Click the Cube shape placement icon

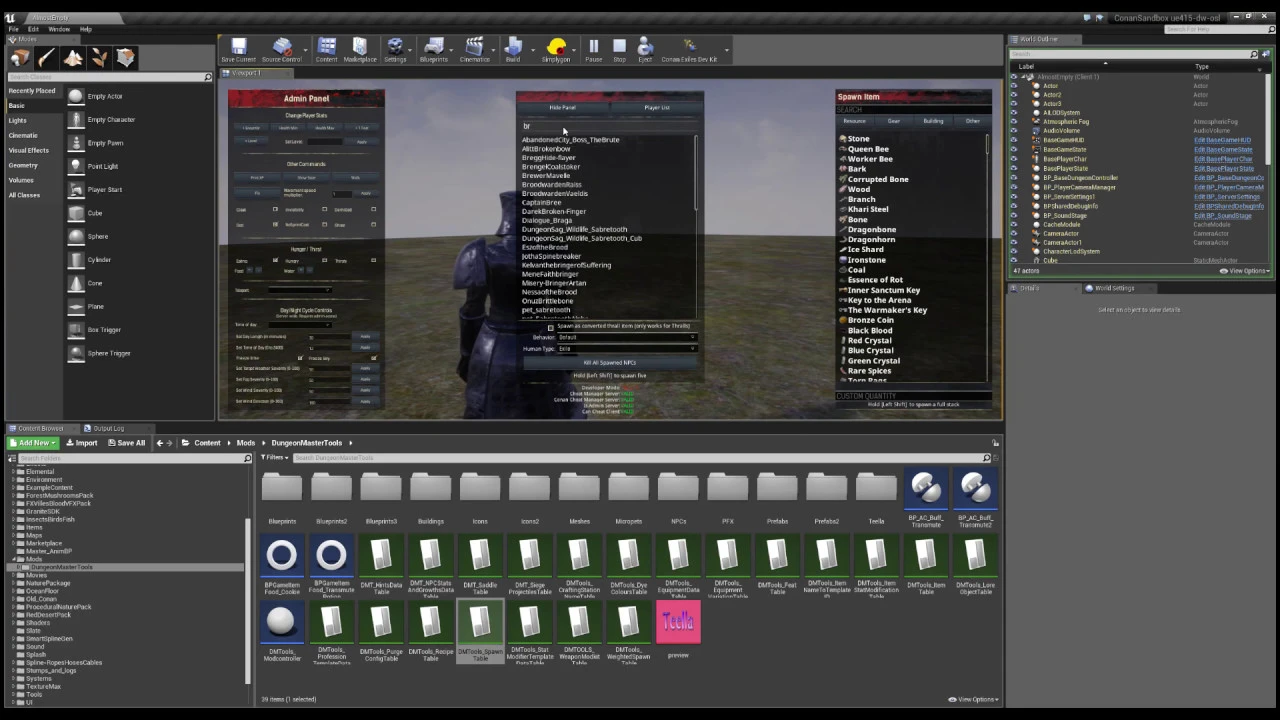click(76, 213)
